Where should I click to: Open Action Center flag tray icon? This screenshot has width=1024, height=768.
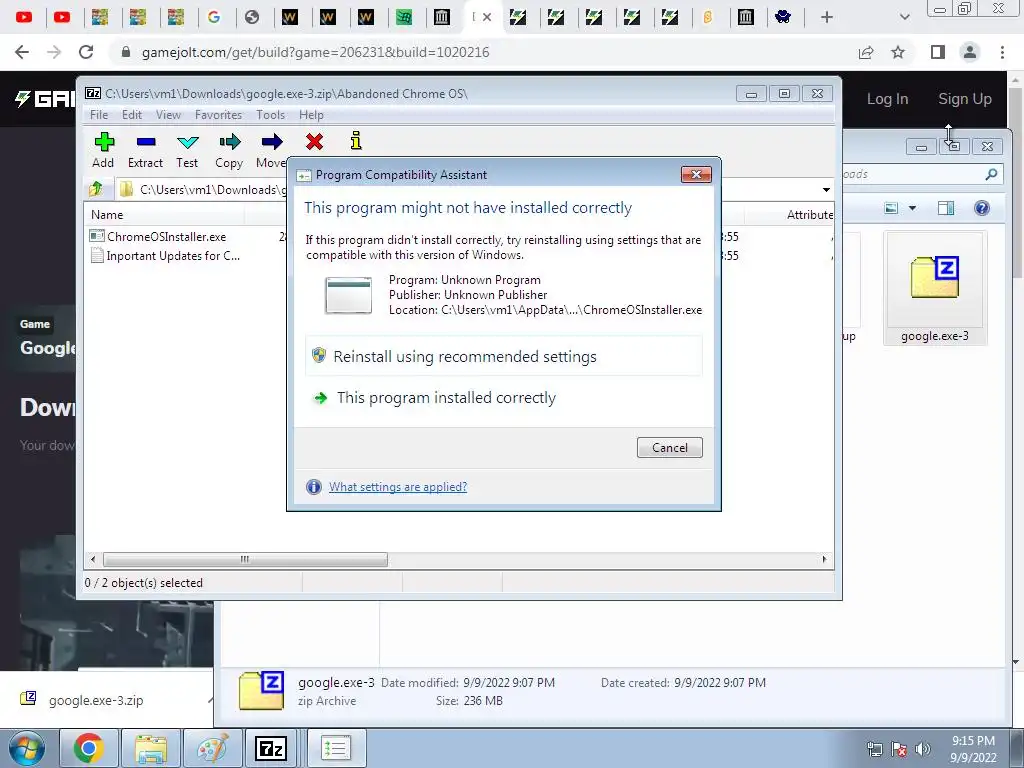tap(899, 749)
